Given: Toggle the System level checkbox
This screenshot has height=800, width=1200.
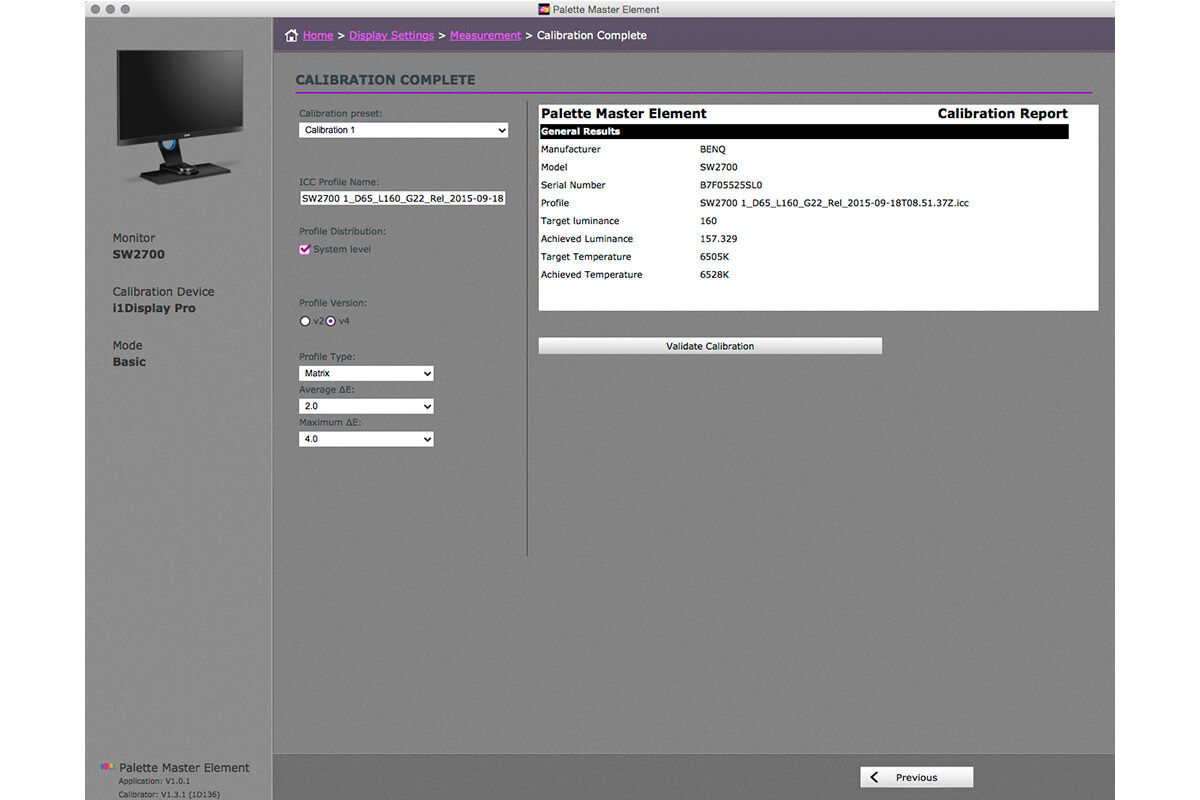Looking at the screenshot, I should click(305, 249).
